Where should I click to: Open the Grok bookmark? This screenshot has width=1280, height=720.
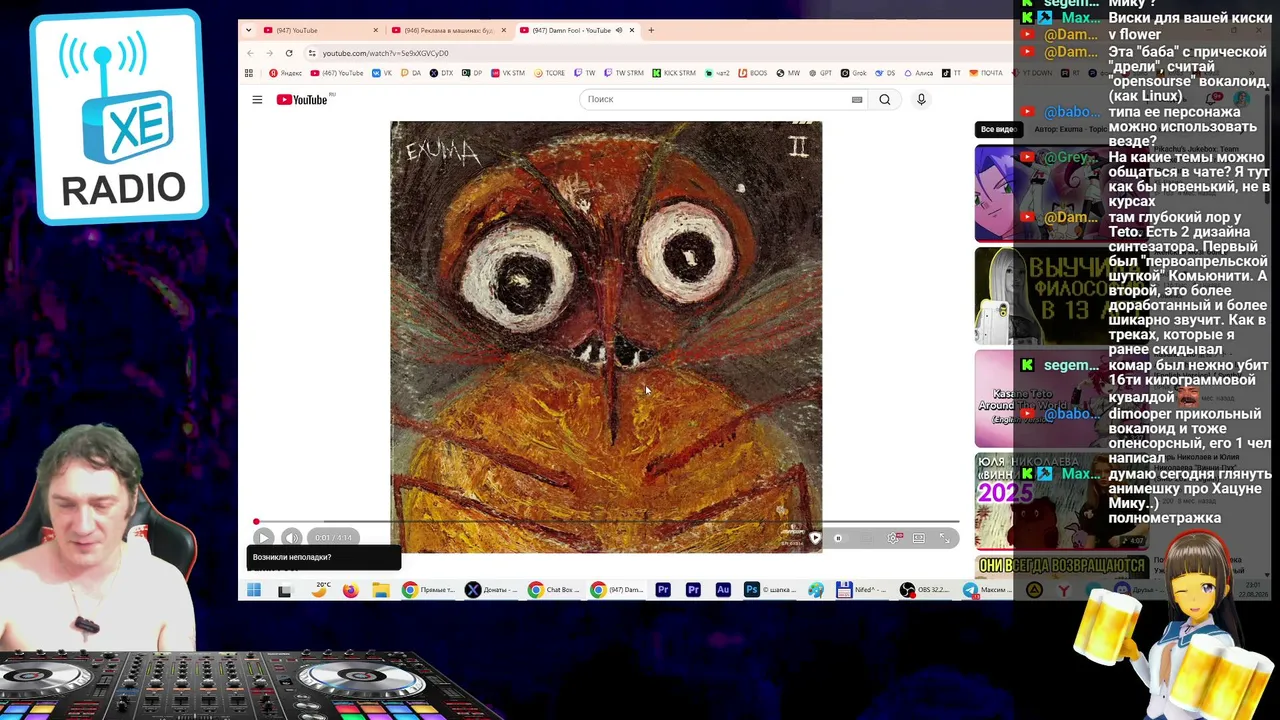click(853, 73)
